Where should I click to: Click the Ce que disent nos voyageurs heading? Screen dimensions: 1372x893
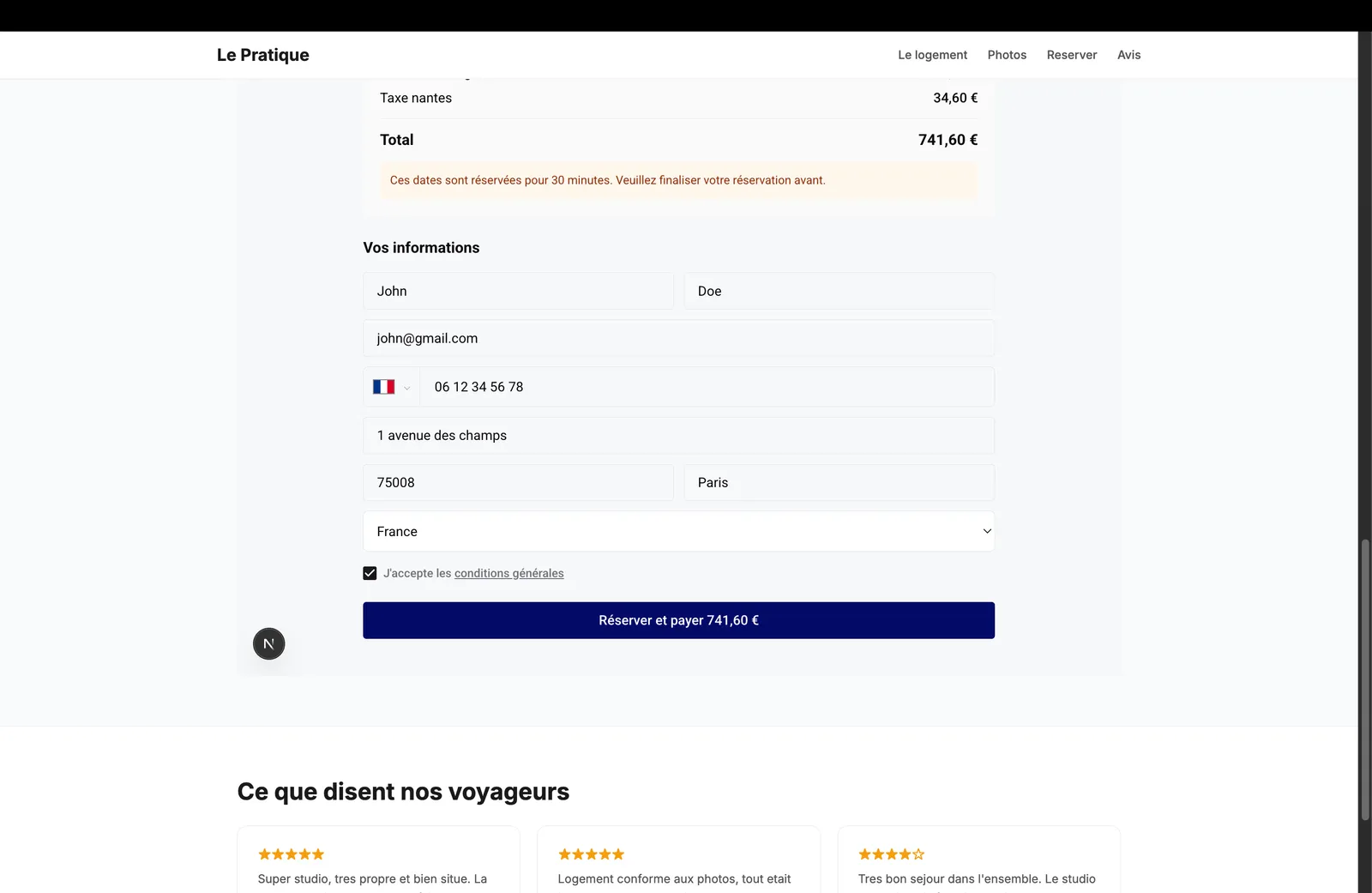pos(403,791)
